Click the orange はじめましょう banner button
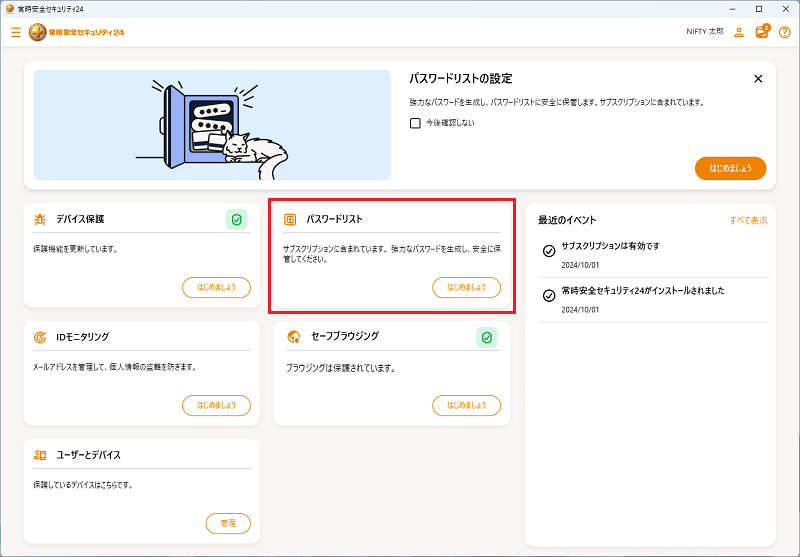 [730, 168]
